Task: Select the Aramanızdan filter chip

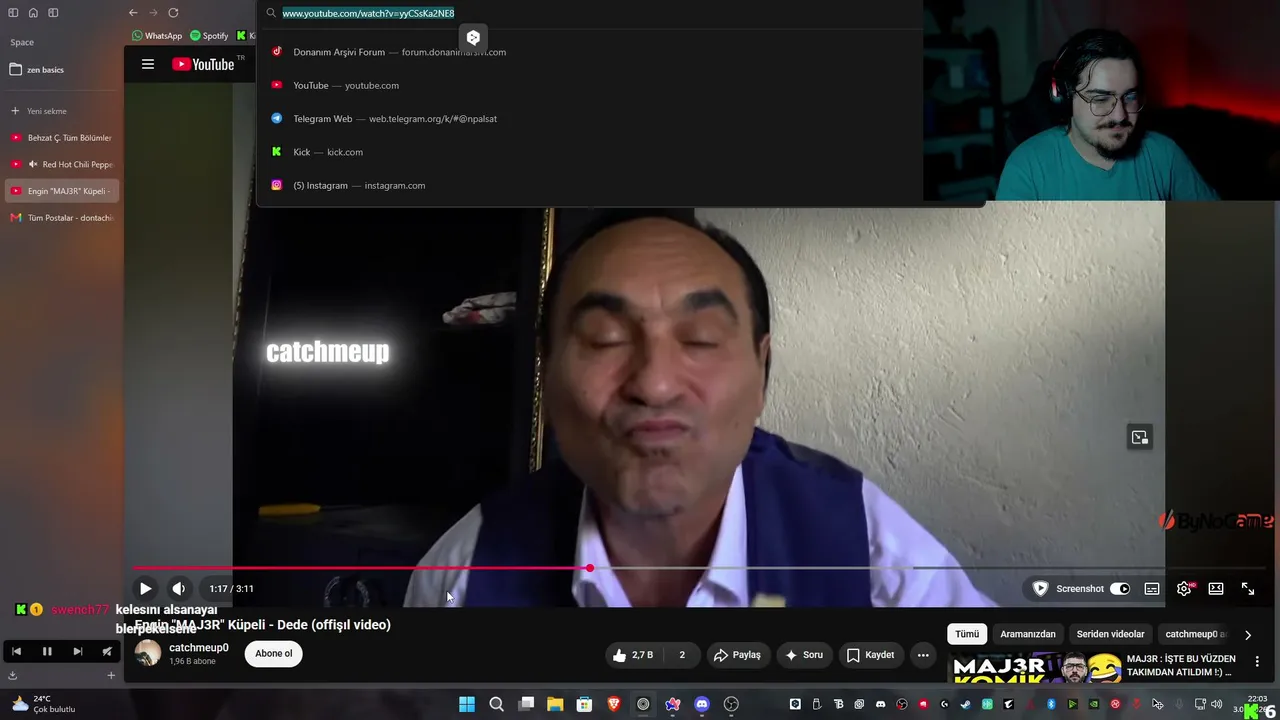Action: (x=1028, y=634)
